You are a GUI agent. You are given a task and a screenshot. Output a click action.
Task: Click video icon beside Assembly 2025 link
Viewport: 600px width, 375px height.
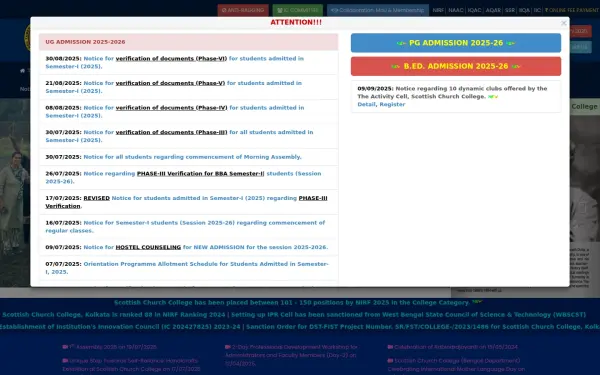point(65,347)
